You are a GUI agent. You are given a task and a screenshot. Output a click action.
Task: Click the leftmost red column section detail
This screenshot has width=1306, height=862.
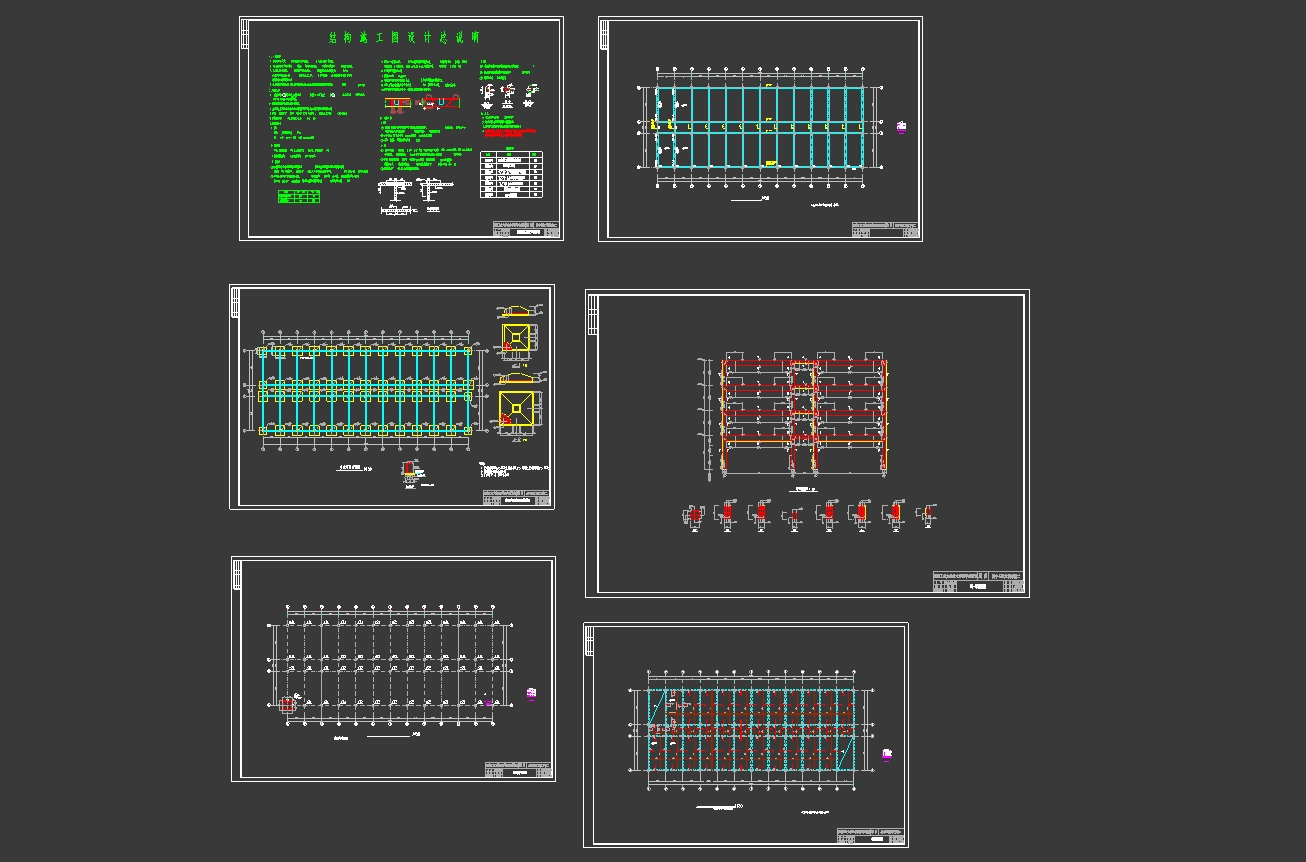coord(695,516)
